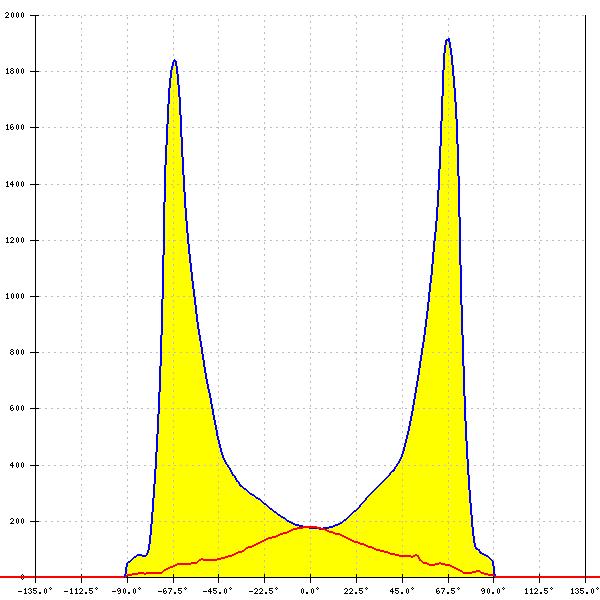Click the blue curve's peak near -67.5°
The width and height of the screenshot is (600, 600).
click(x=174, y=60)
